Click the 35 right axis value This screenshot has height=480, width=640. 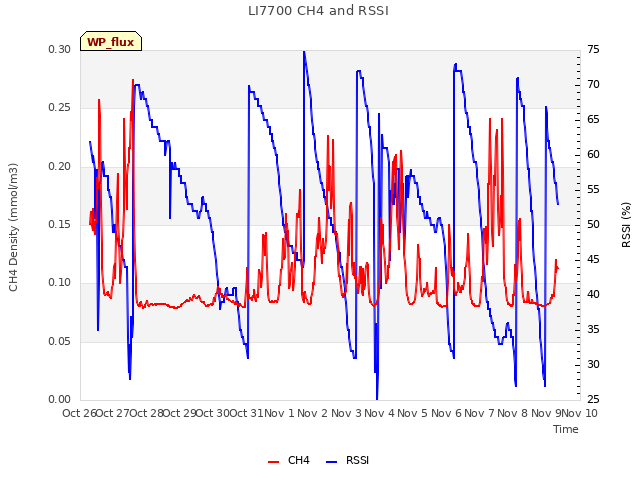tap(593, 329)
